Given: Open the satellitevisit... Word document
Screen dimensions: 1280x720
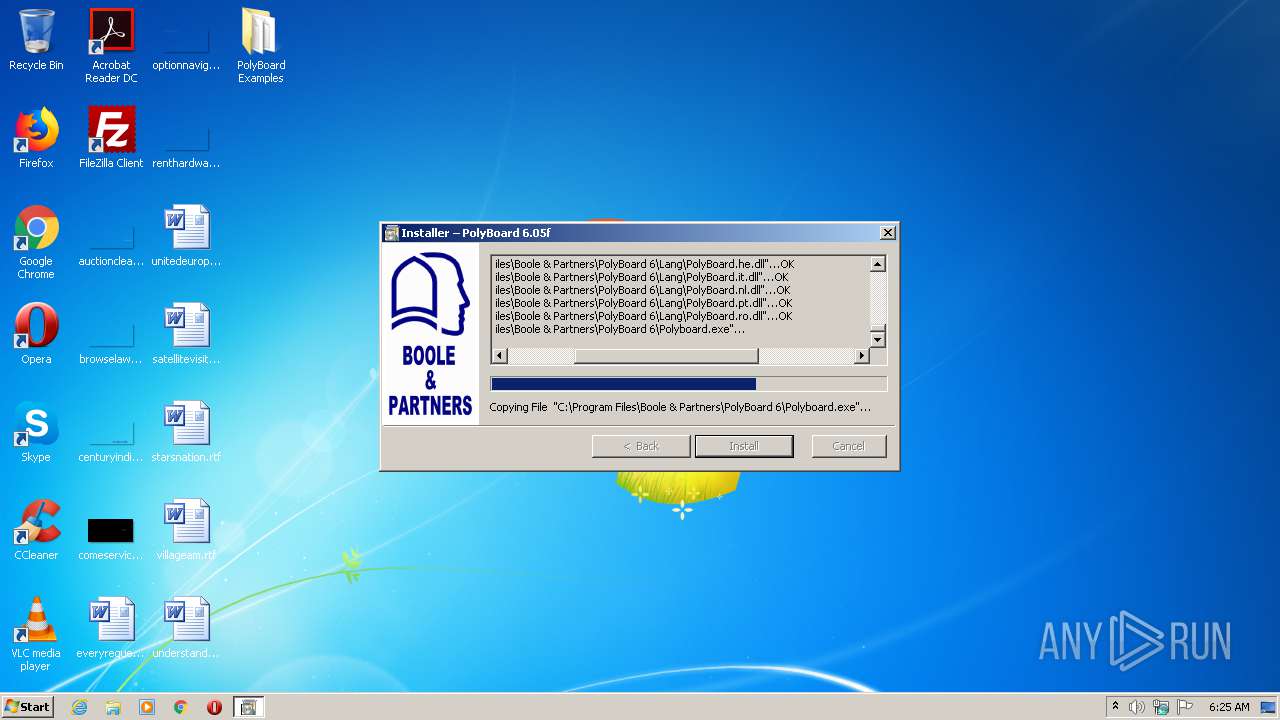Looking at the screenshot, I should coord(186,334).
